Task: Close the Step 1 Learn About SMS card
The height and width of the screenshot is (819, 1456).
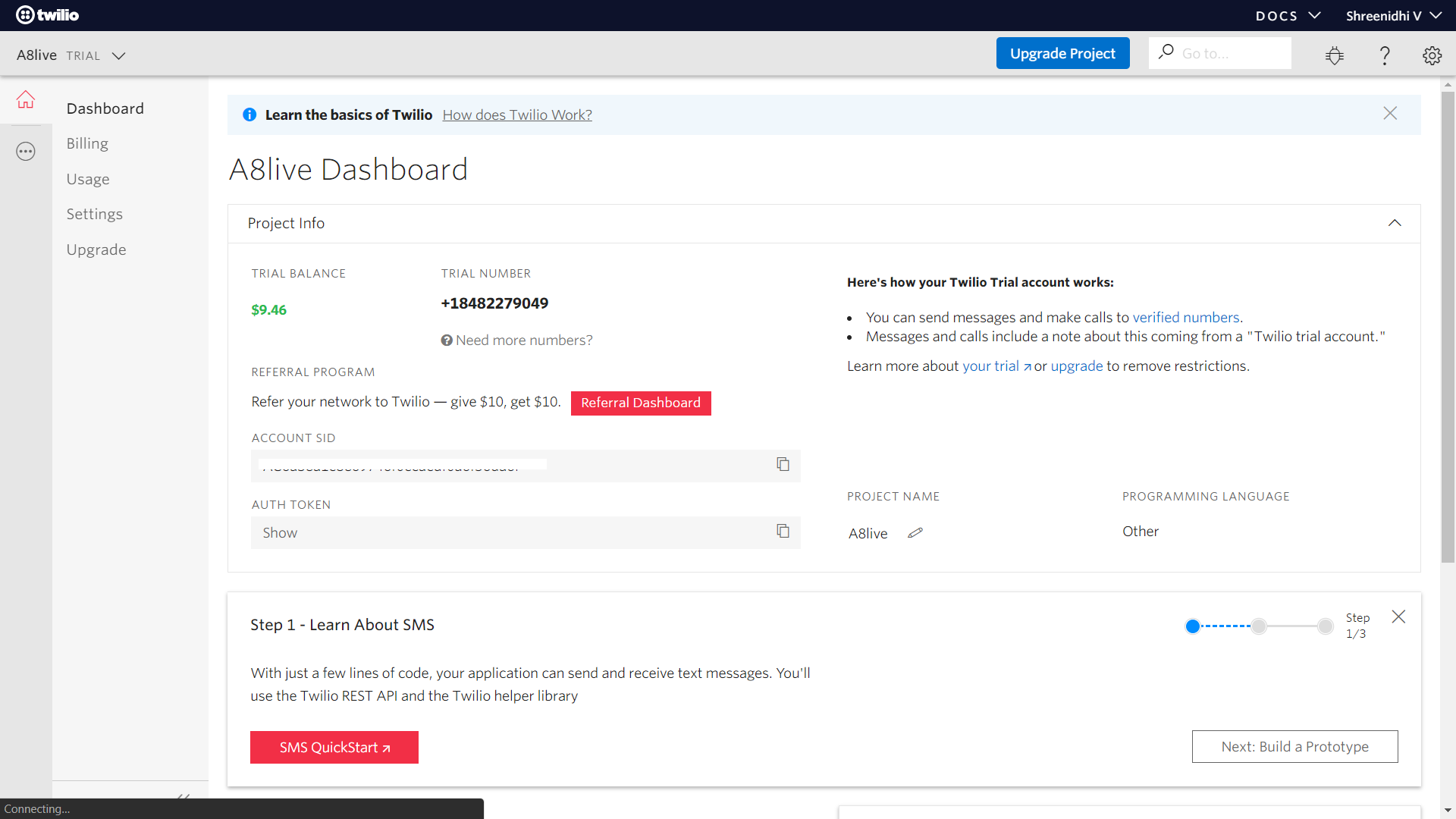Action: (x=1398, y=617)
